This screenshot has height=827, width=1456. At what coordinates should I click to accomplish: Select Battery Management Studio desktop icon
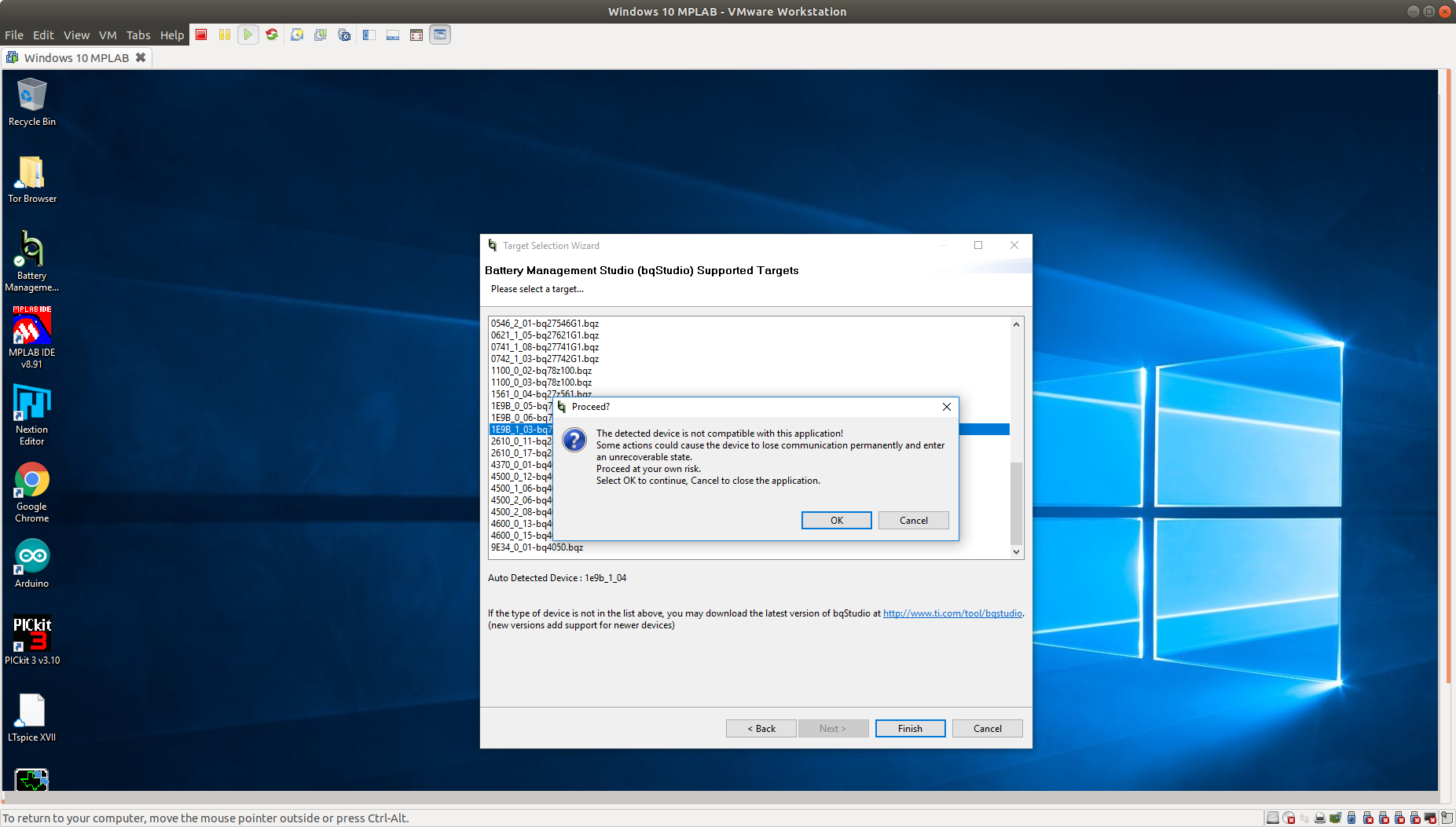pos(32,262)
